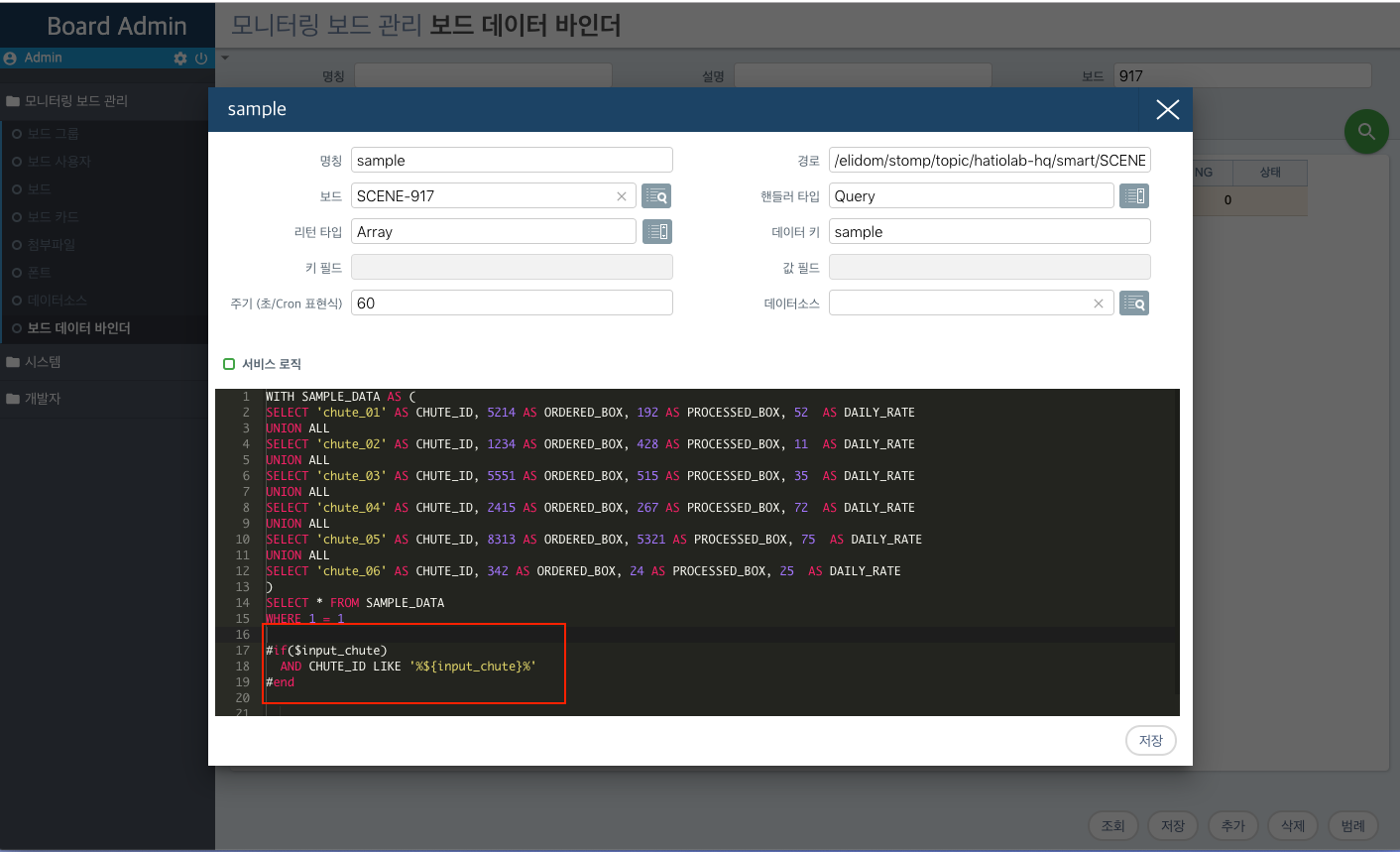
Task: Click the 저장 button in the dialog
Action: (x=1150, y=741)
